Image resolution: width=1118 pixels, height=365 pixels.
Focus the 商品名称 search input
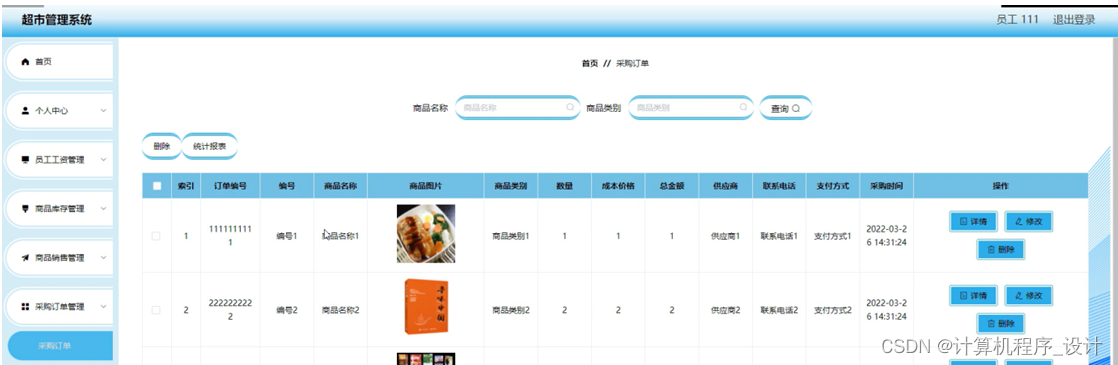coord(517,108)
